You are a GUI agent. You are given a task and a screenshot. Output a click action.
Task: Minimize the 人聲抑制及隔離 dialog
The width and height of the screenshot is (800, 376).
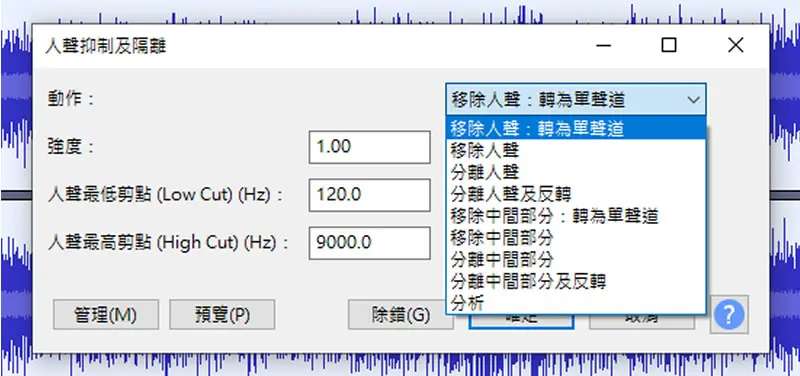pos(603,45)
